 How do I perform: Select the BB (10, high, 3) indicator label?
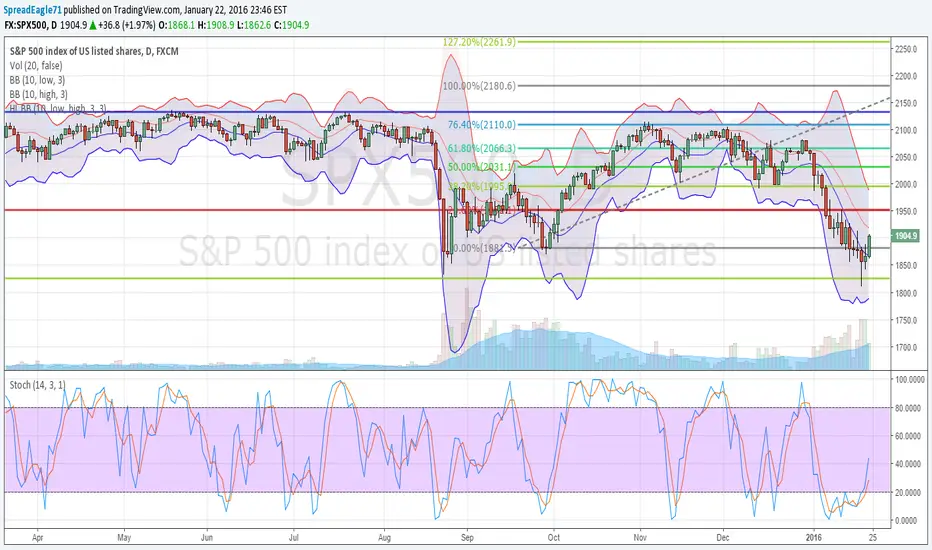pyautogui.click(x=39, y=94)
